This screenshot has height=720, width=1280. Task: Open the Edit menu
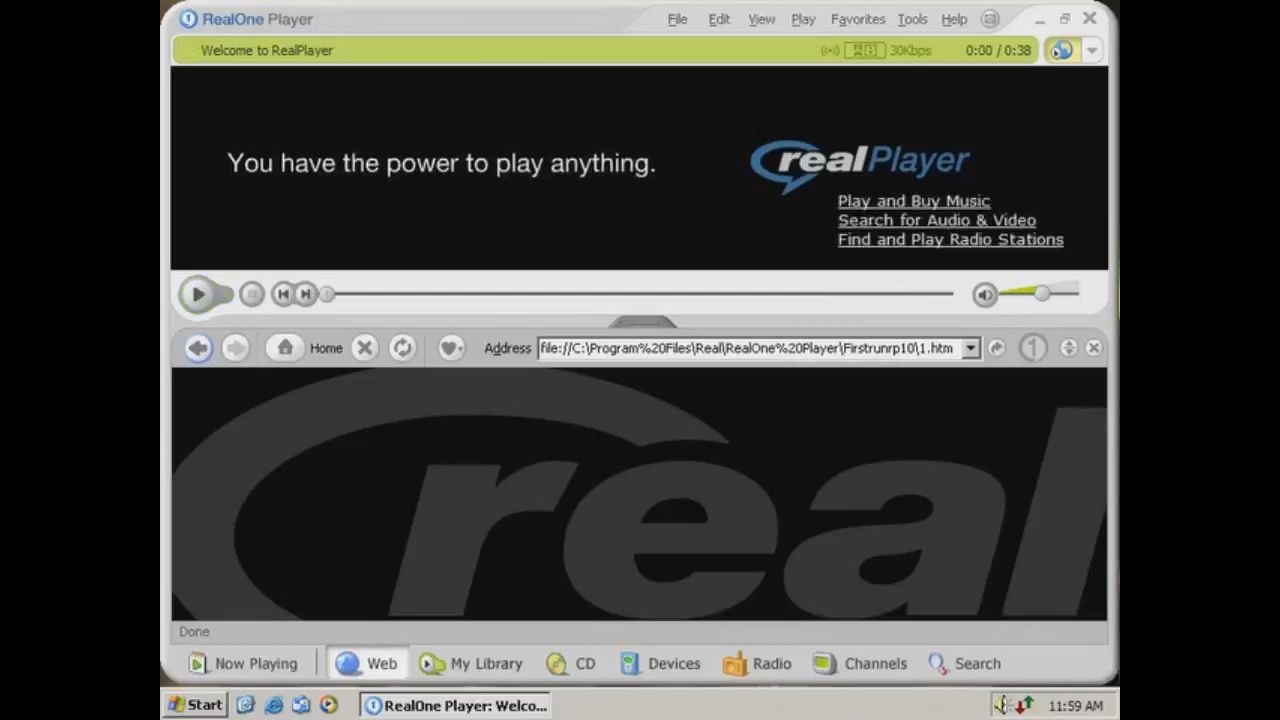pyautogui.click(x=719, y=19)
